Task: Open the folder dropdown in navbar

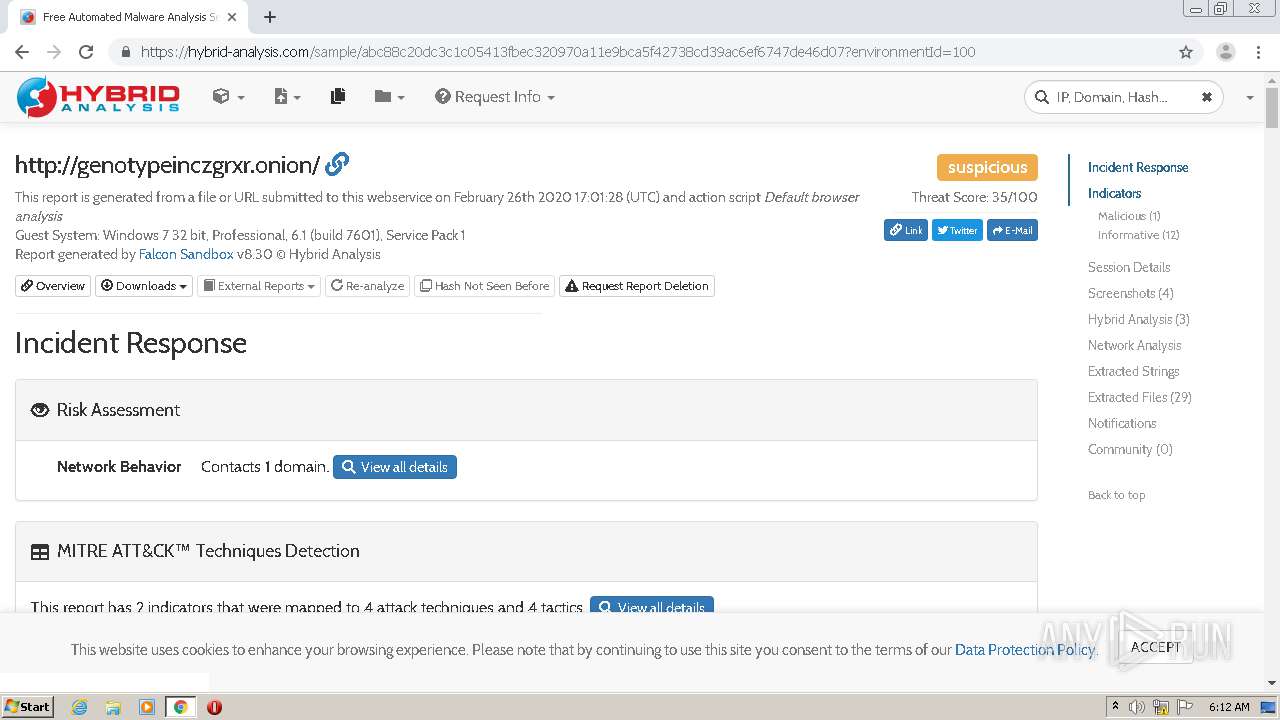Action: pyautogui.click(x=389, y=97)
